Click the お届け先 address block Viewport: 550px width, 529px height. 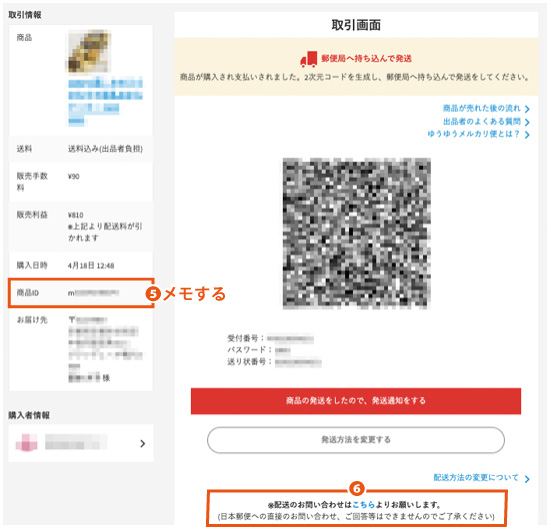coord(106,349)
